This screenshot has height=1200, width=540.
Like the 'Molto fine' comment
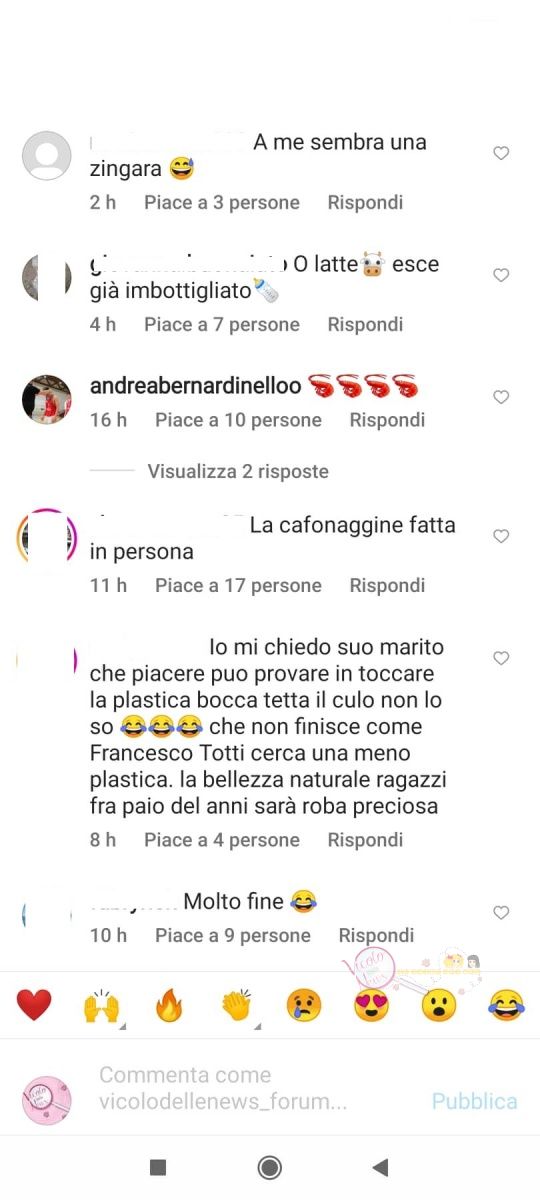click(x=501, y=913)
